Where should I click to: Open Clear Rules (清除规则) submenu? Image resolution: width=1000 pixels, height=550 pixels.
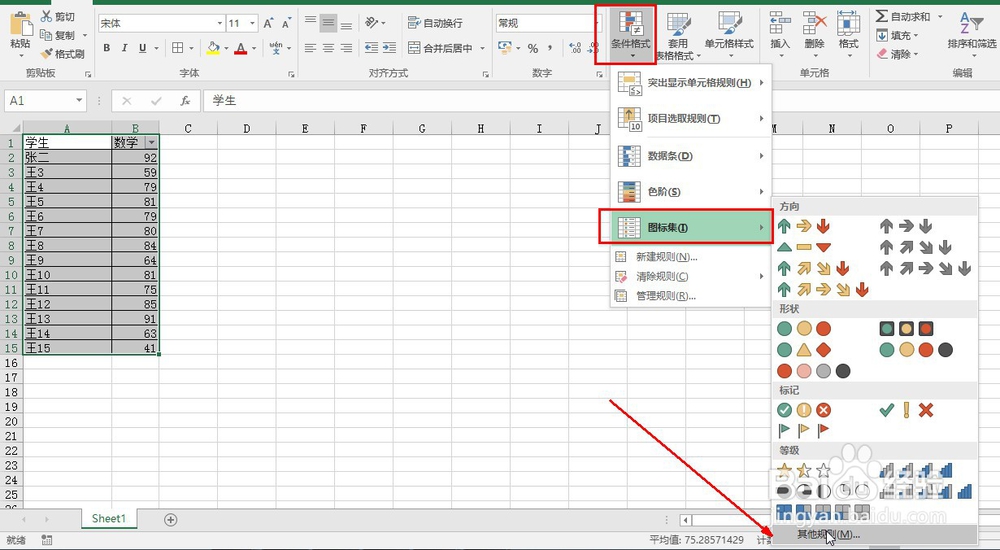coord(691,276)
